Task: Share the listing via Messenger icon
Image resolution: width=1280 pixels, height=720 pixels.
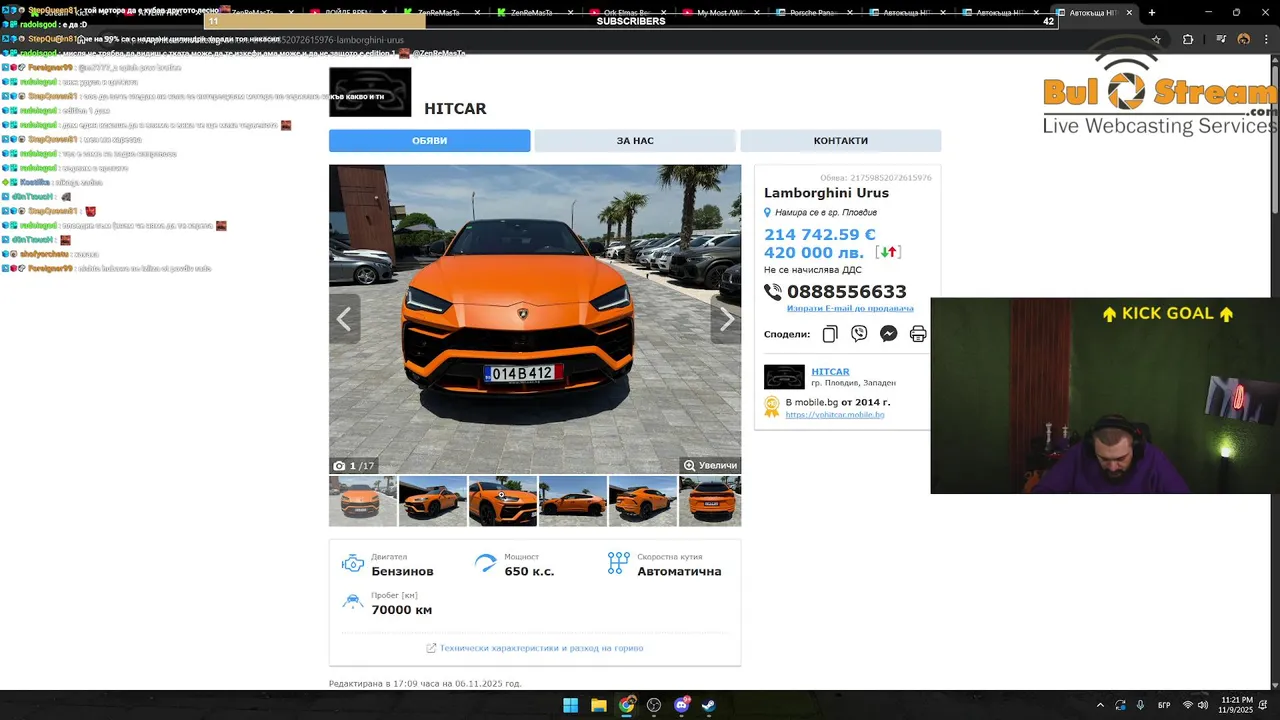Action: pyautogui.click(x=888, y=334)
